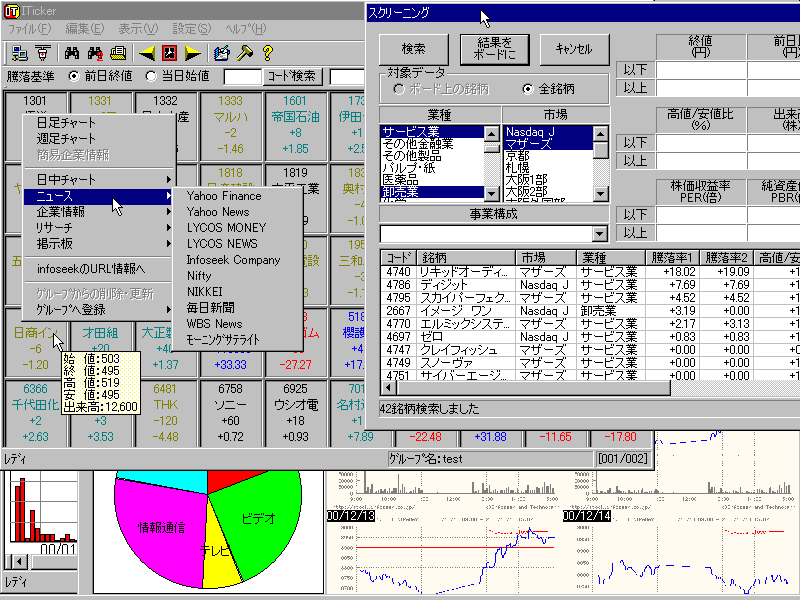The height and width of the screenshot is (600, 800).
Task: Open the ヘルプ(H) menu
Action: (x=246, y=29)
